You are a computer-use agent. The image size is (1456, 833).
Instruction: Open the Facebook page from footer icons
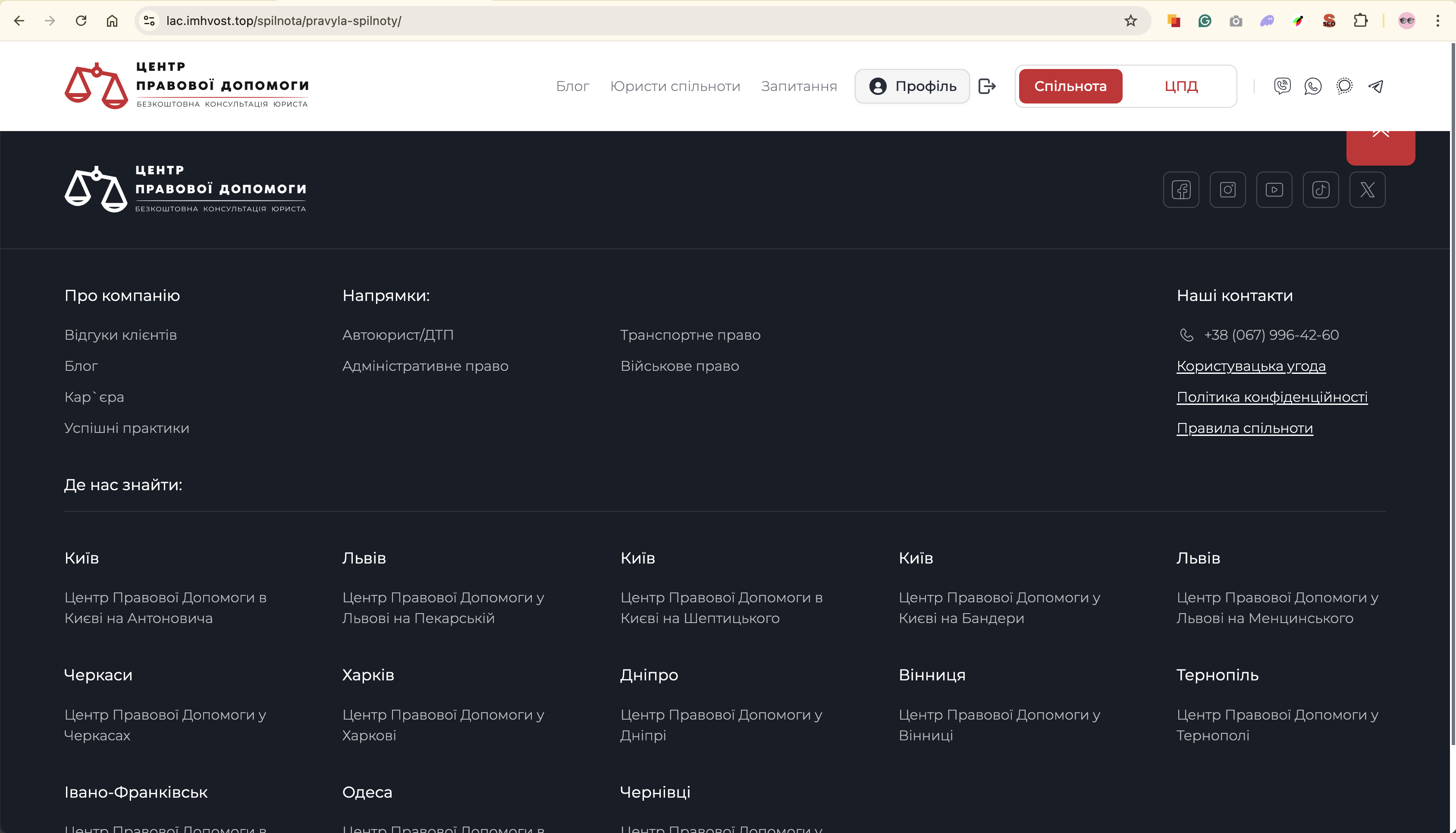[x=1181, y=189]
